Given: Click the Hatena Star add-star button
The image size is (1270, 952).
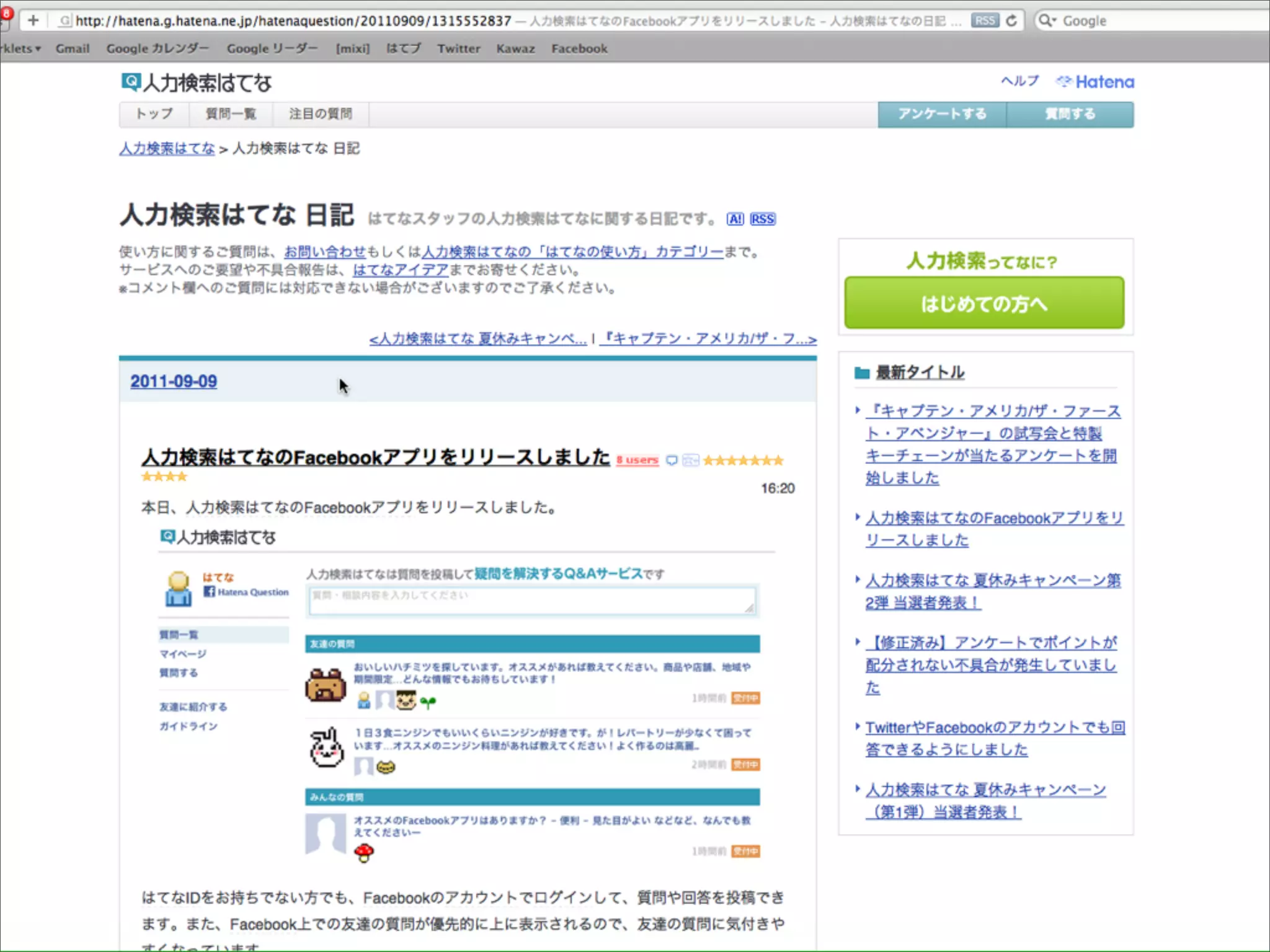Looking at the screenshot, I should pyautogui.click(x=690, y=461).
